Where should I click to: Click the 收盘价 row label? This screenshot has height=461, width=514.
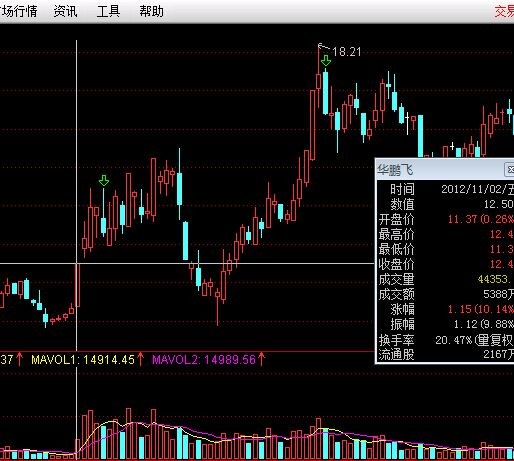(x=396, y=264)
